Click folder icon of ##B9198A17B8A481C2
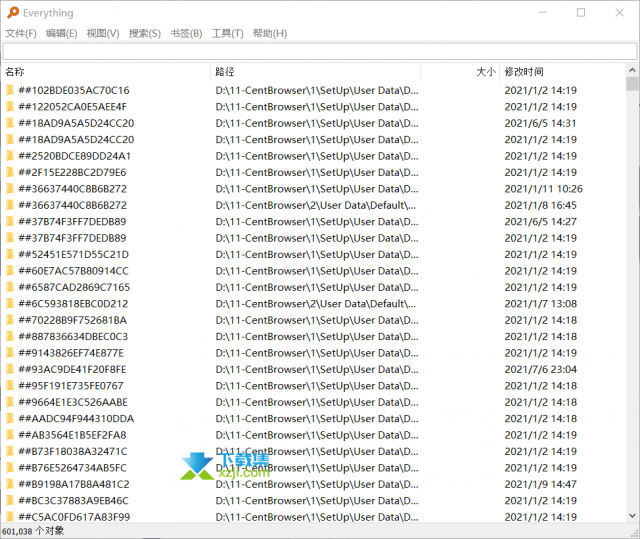Screen dimensions: 640x539 click(x=10, y=484)
